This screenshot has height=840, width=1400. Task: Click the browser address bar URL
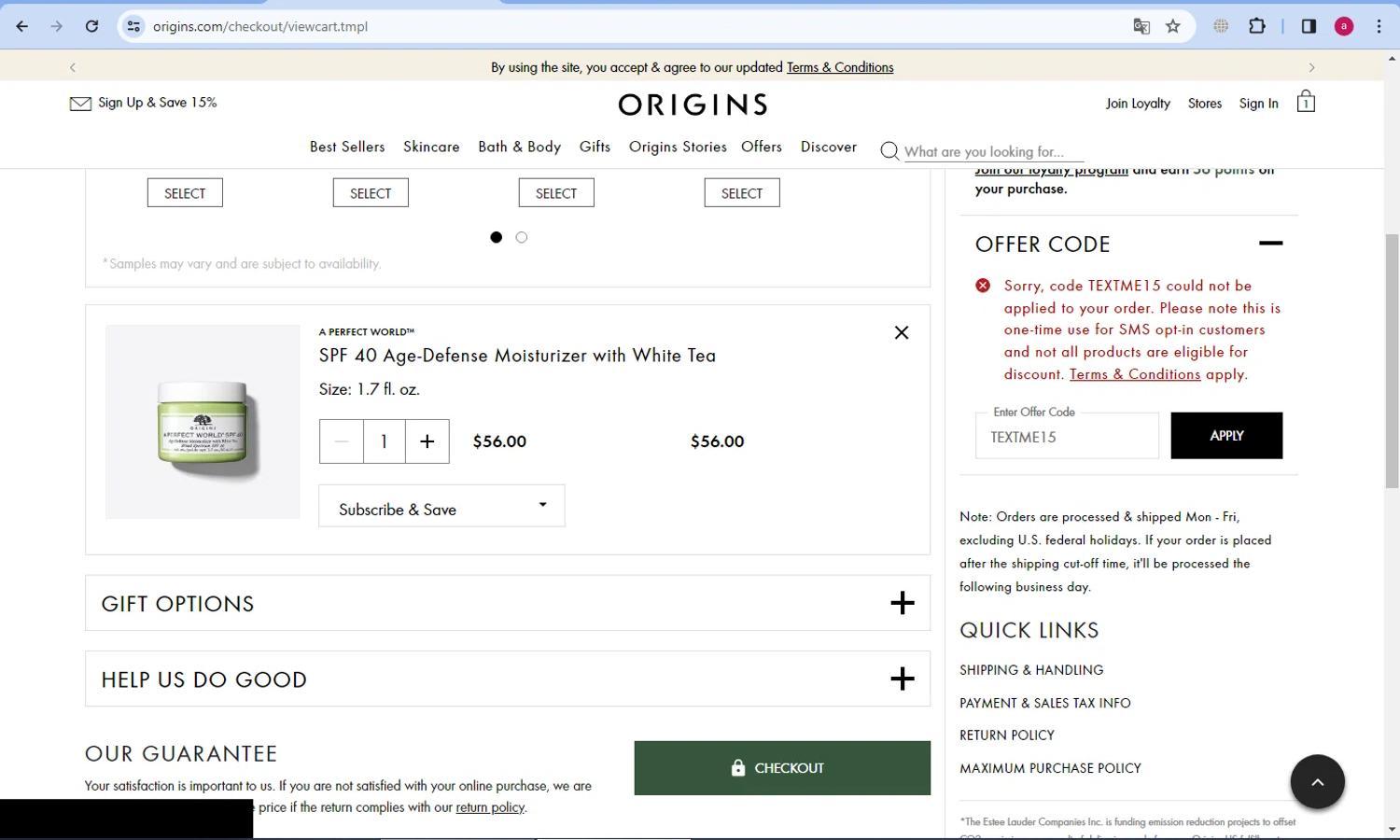click(260, 26)
